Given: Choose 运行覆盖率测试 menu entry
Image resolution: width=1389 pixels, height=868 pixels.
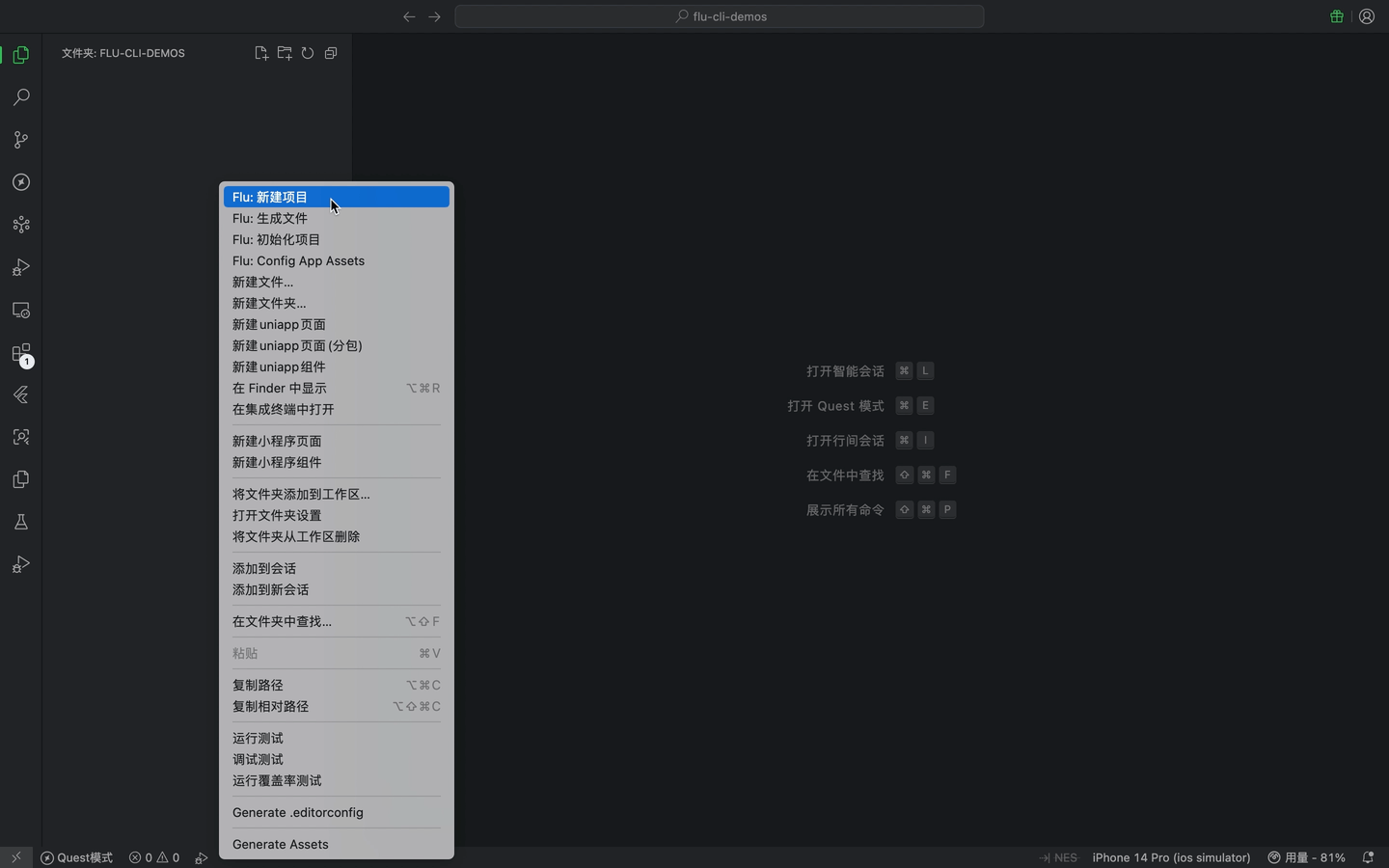Looking at the screenshot, I should pos(337,780).
